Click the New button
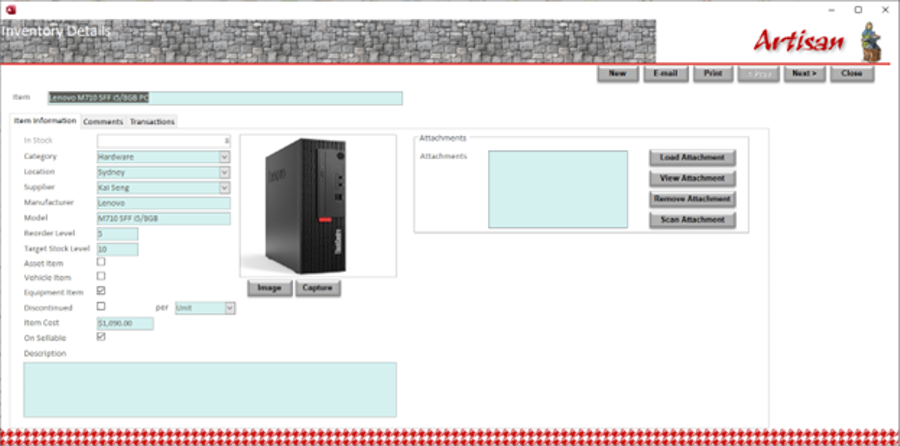The height and width of the screenshot is (446, 900). click(617, 74)
